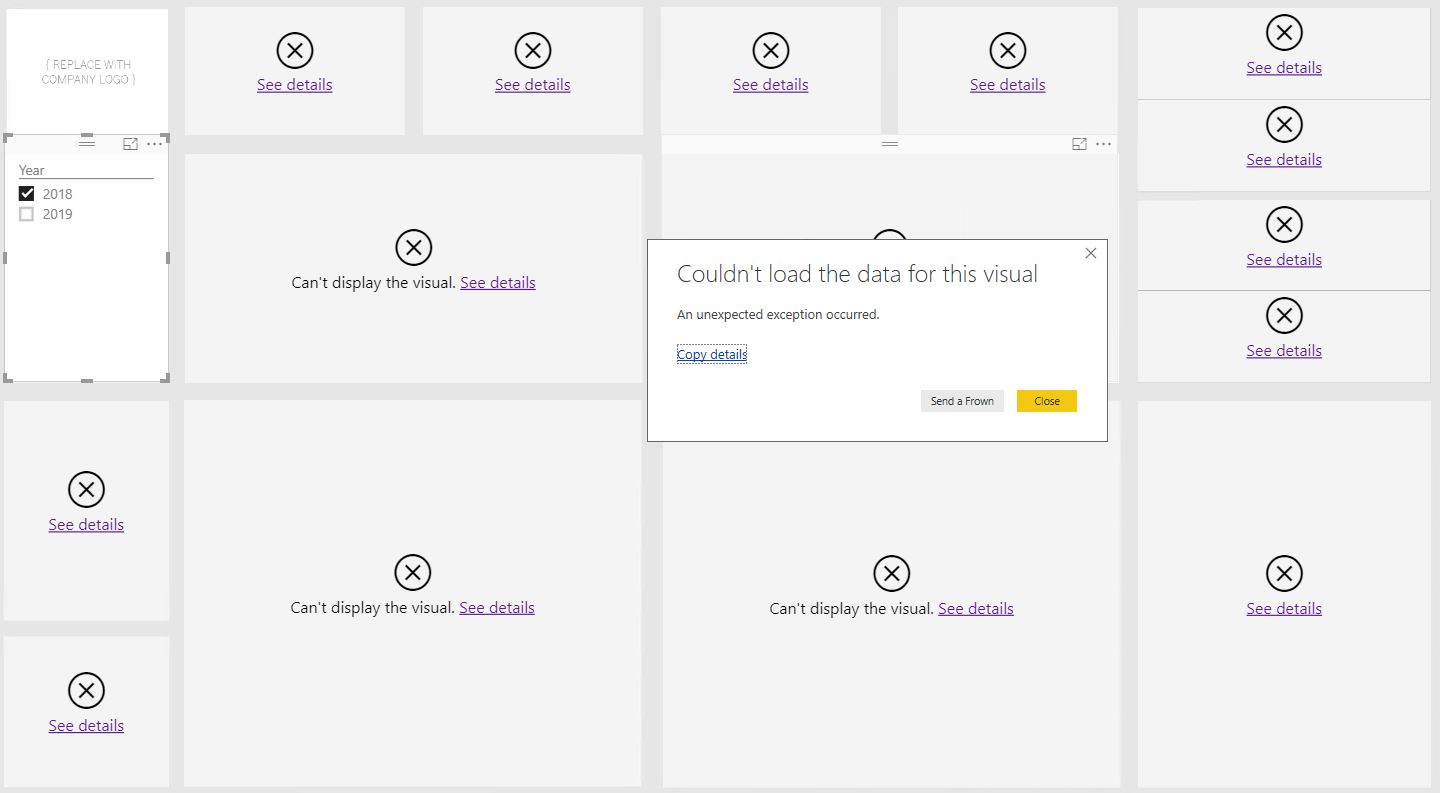This screenshot has width=1440, height=793.
Task: Check the 2019 year checkbox
Action: [27, 214]
